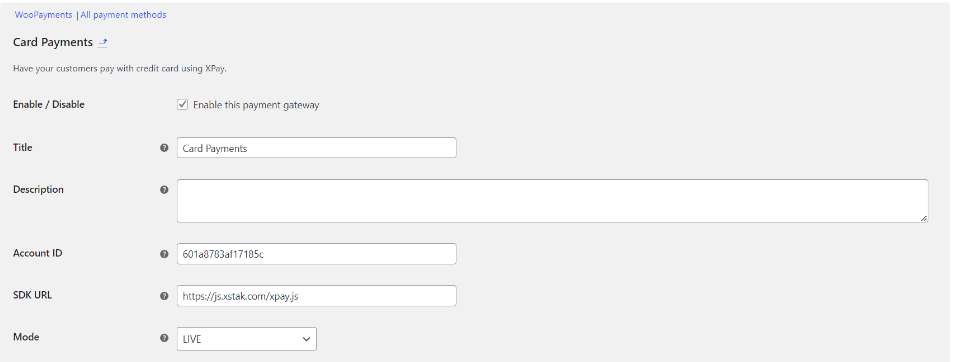This screenshot has height=362, width=955.
Task: Click the help icon next to Title
Action: click(x=164, y=147)
